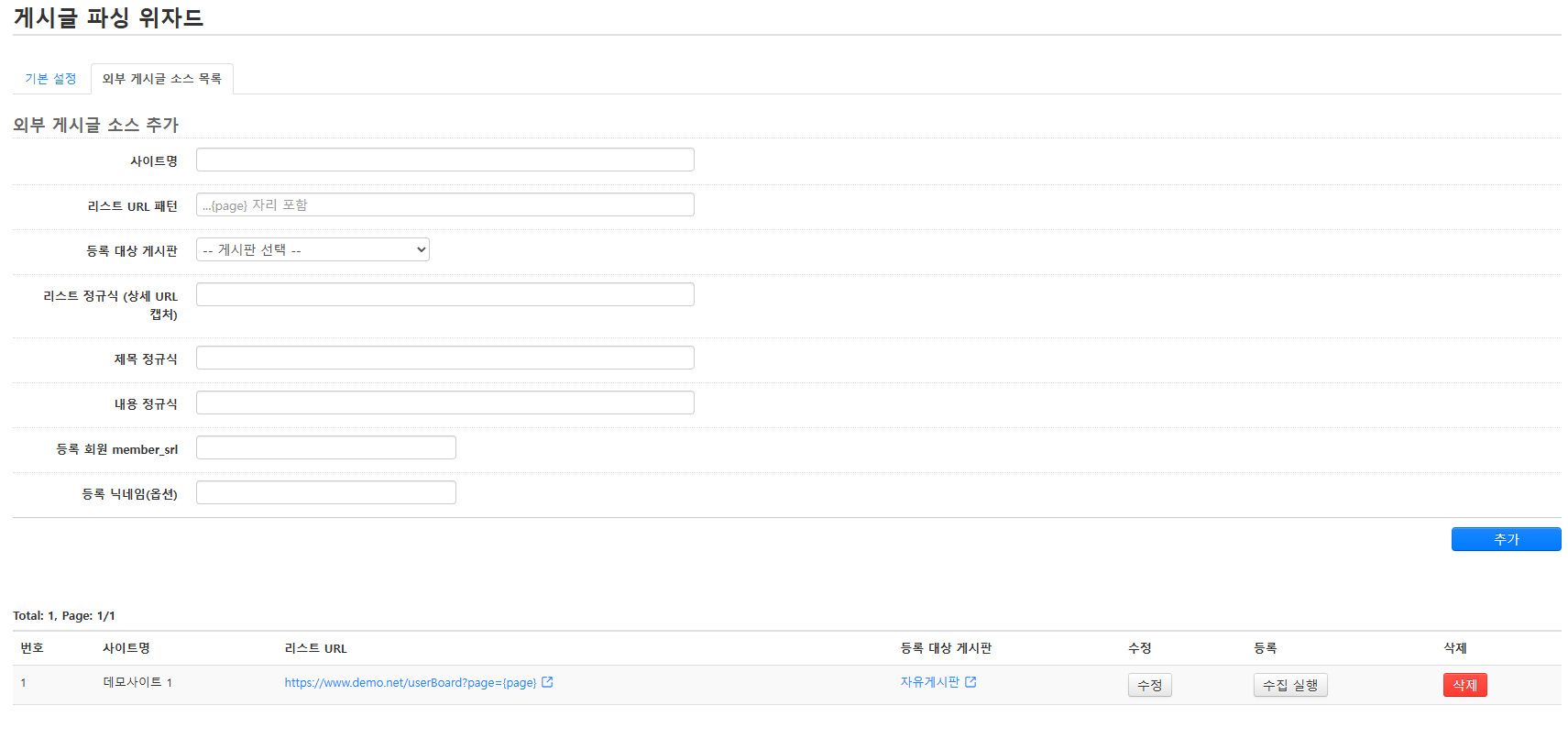Focus the 제목 정규식 text field
The height and width of the screenshot is (750, 1568).
point(444,358)
